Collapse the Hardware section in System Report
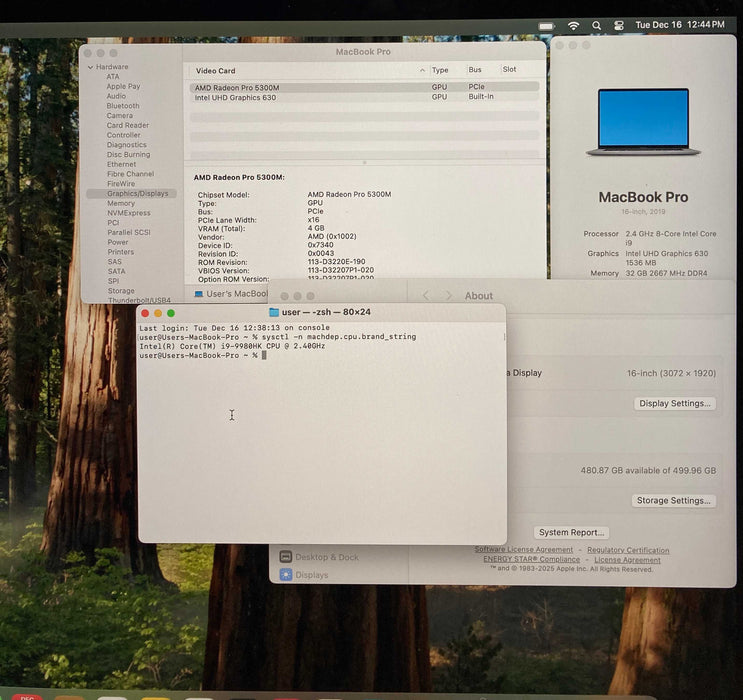This screenshot has width=743, height=700. 91,67
